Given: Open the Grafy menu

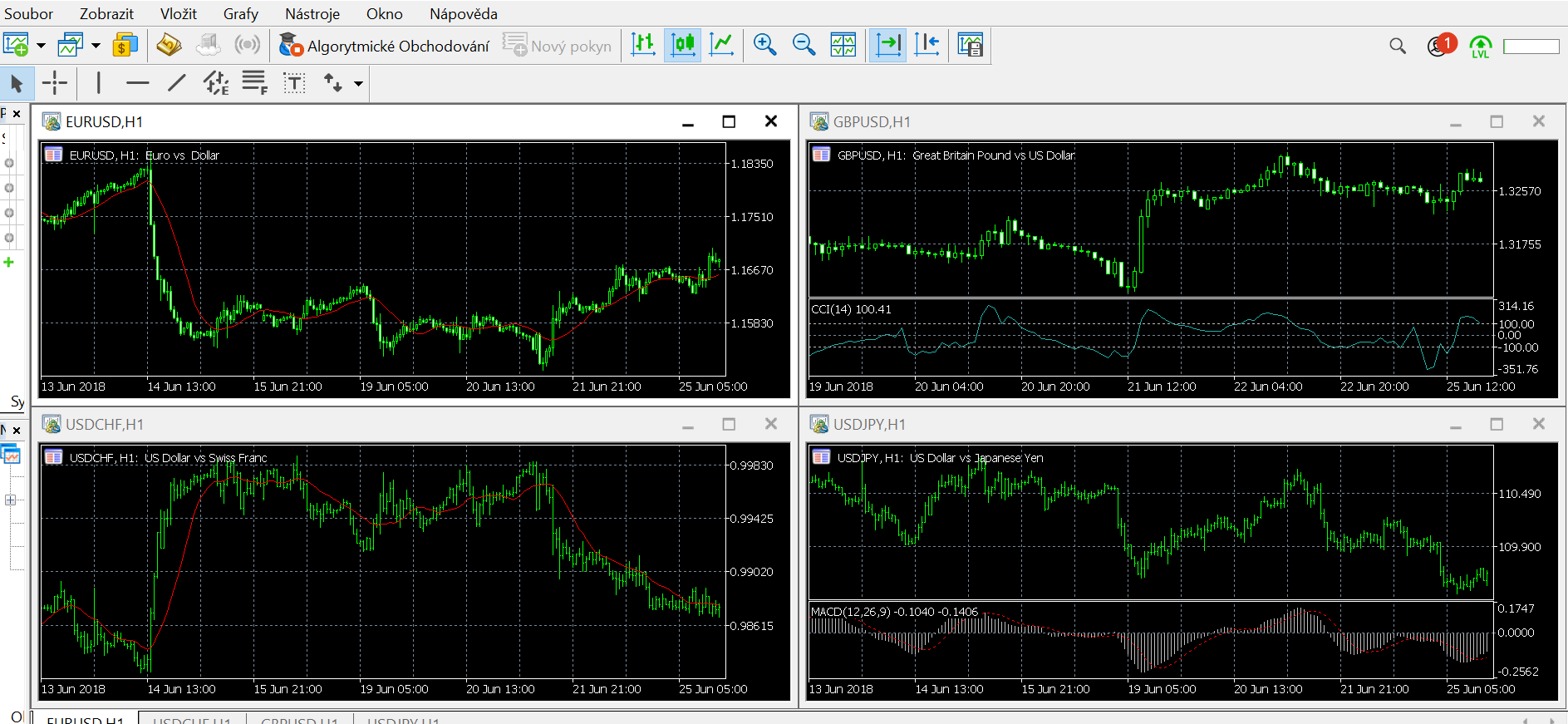Looking at the screenshot, I should click(x=240, y=13).
